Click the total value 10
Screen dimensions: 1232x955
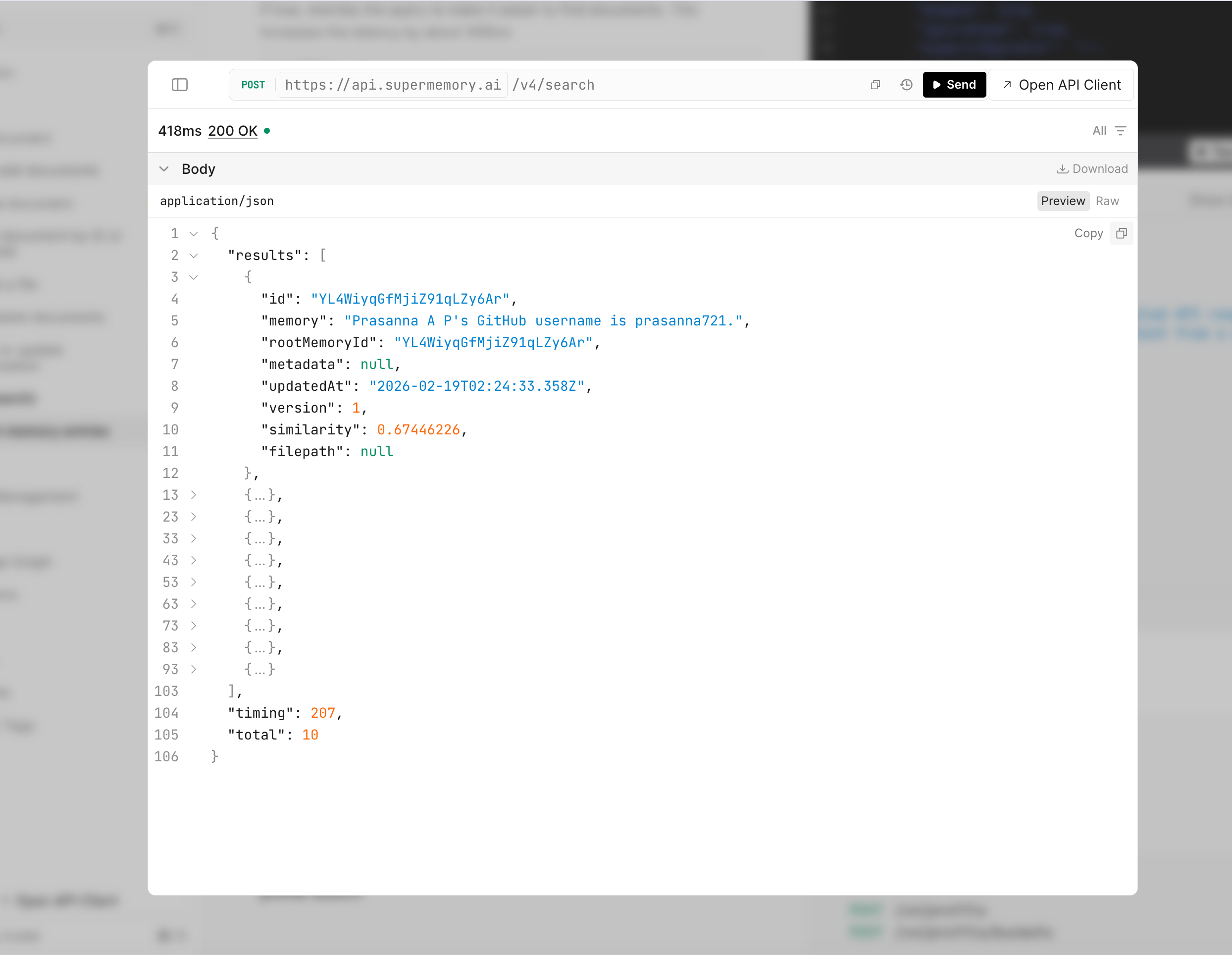point(310,735)
